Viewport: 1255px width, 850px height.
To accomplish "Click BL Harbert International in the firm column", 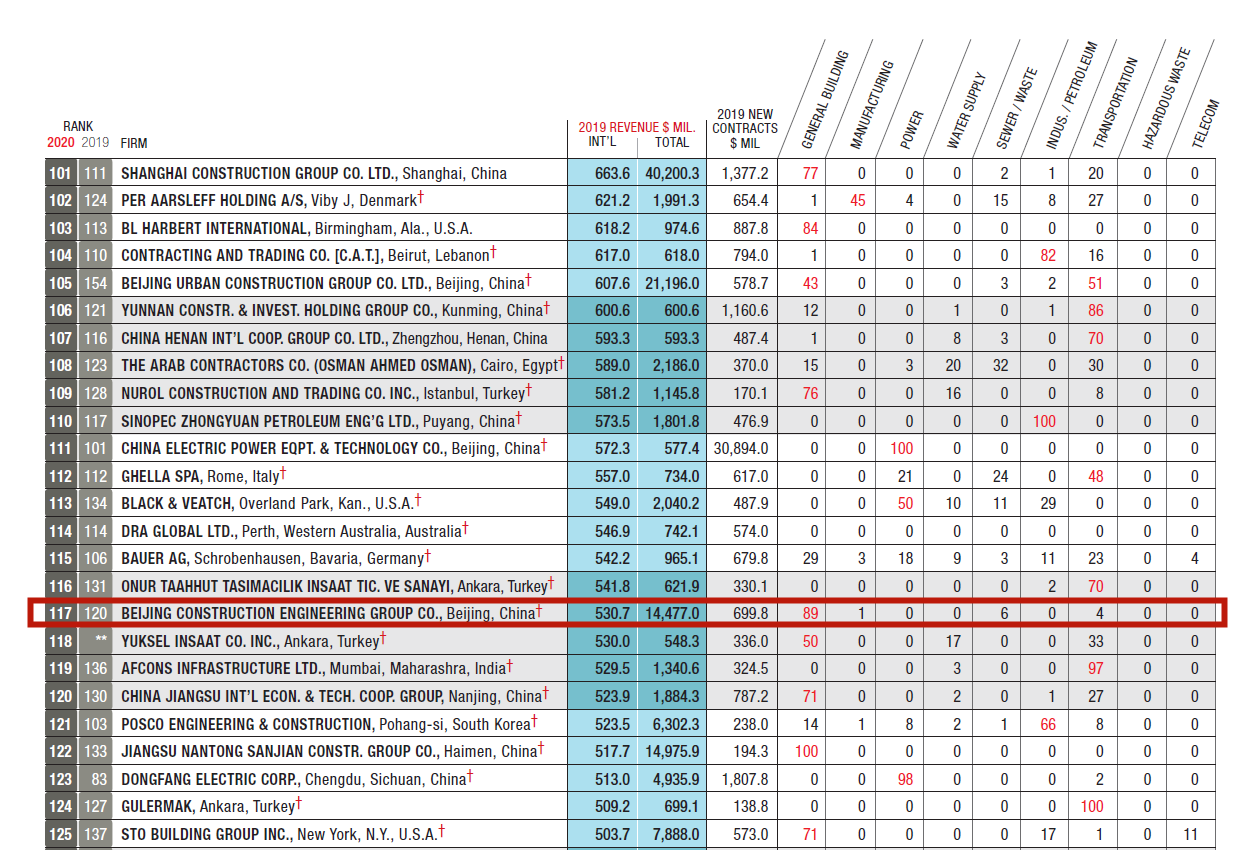I will tap(214, 228).
